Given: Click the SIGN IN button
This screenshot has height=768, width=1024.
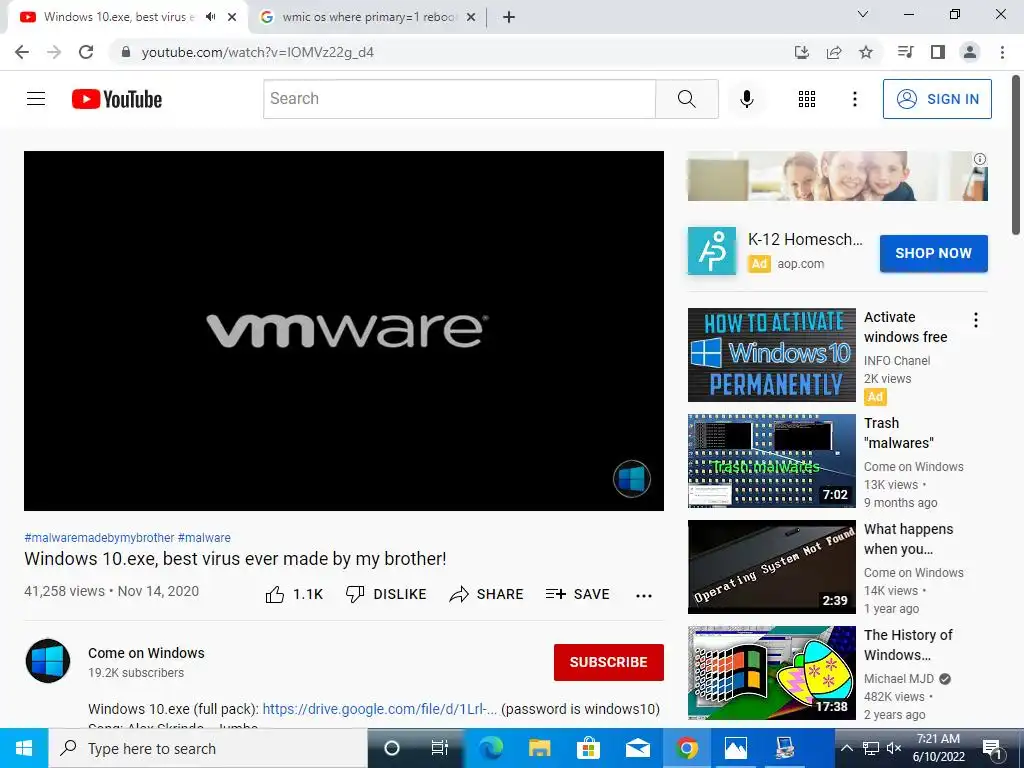Looking at the screenshot, I should coord(936,99).
